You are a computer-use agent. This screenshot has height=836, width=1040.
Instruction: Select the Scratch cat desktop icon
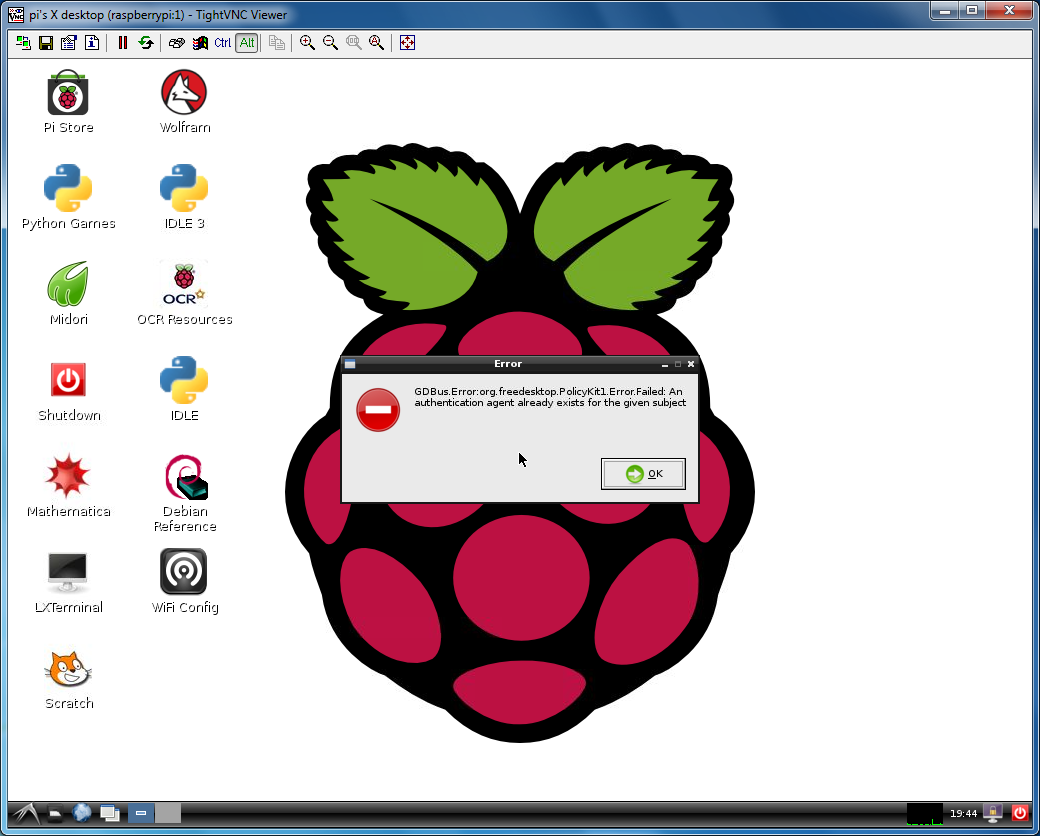68,679
